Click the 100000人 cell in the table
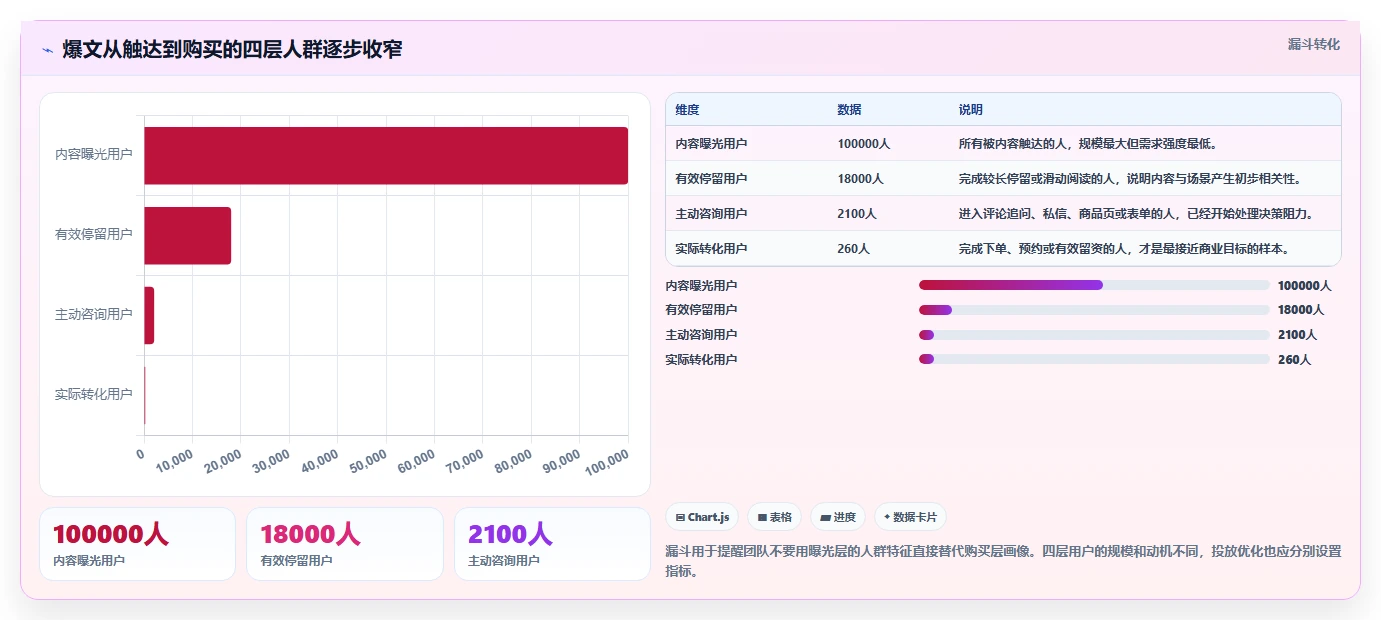The height and width of the screenshot is (620, 1381). point(863,144)
